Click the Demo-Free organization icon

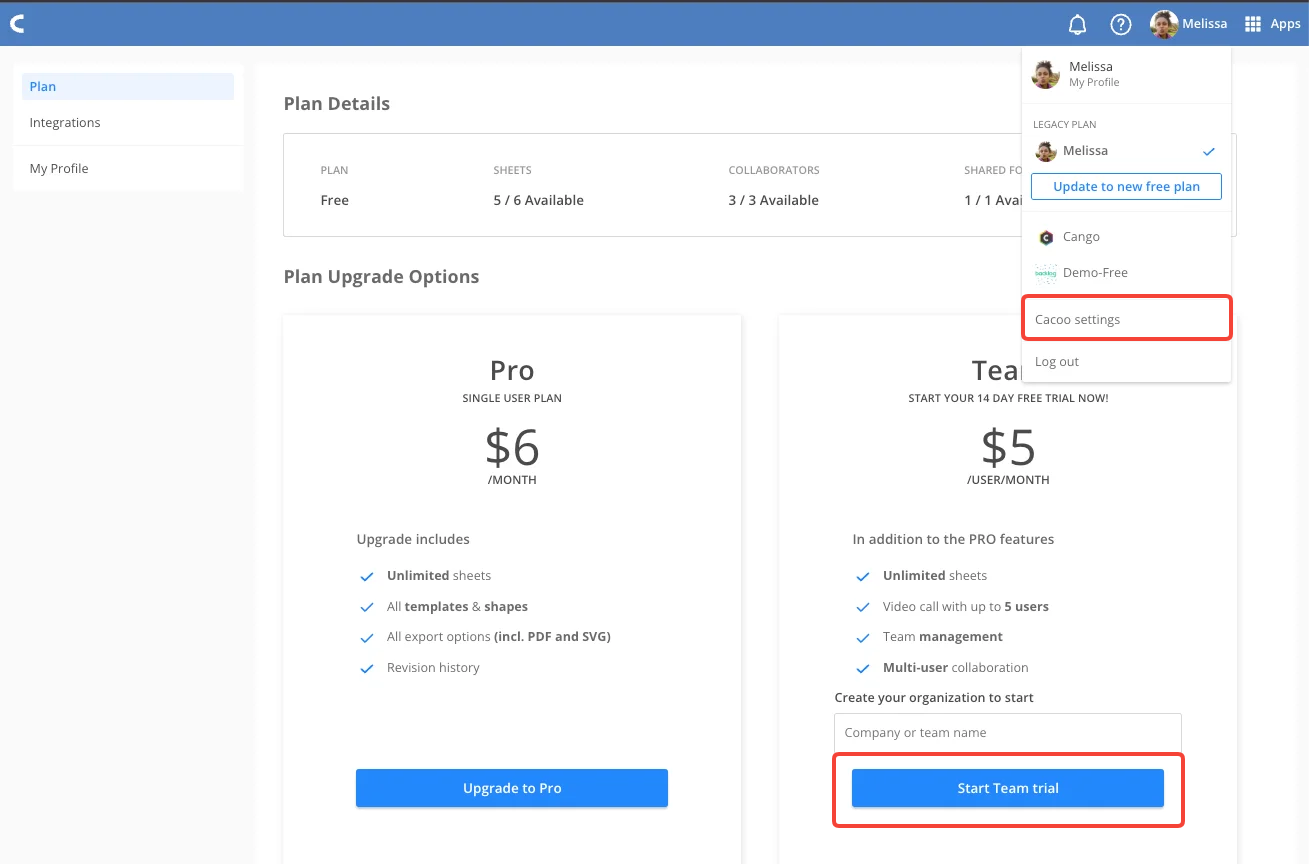(1046, 273)
